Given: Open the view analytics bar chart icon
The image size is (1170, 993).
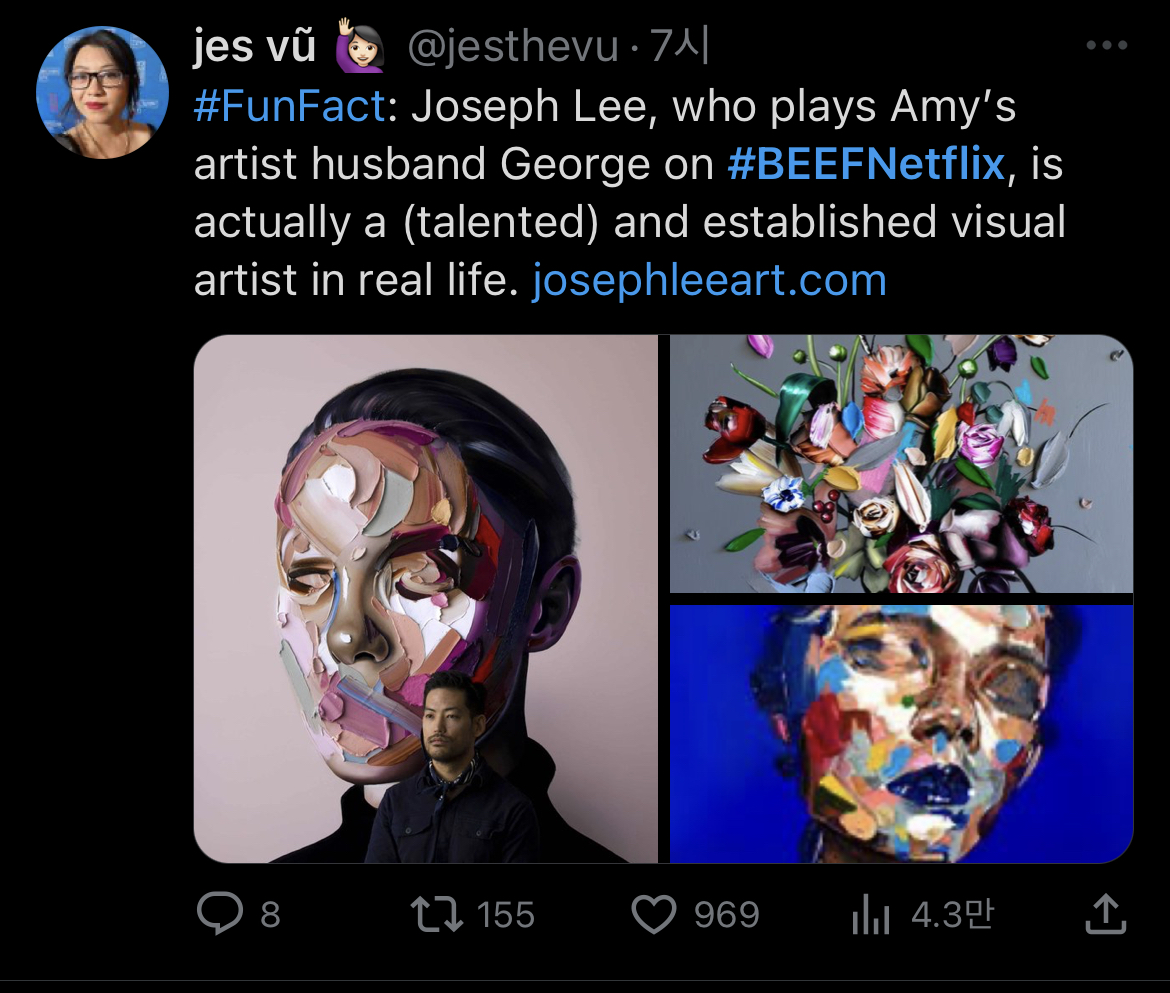Looking at the screenshot, I should tap(869, 914).
